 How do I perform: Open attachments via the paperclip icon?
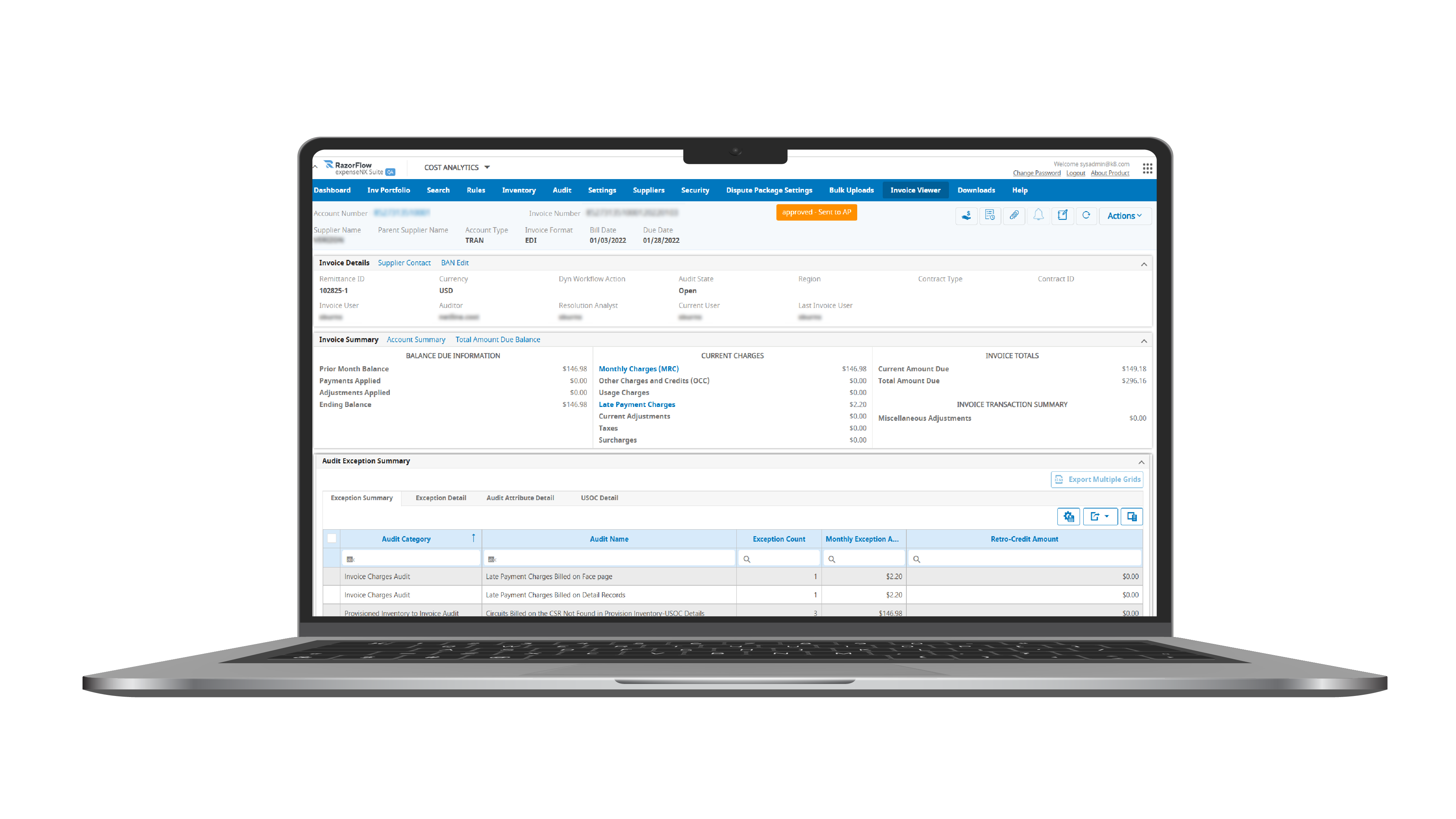(x=1014, y=215)
